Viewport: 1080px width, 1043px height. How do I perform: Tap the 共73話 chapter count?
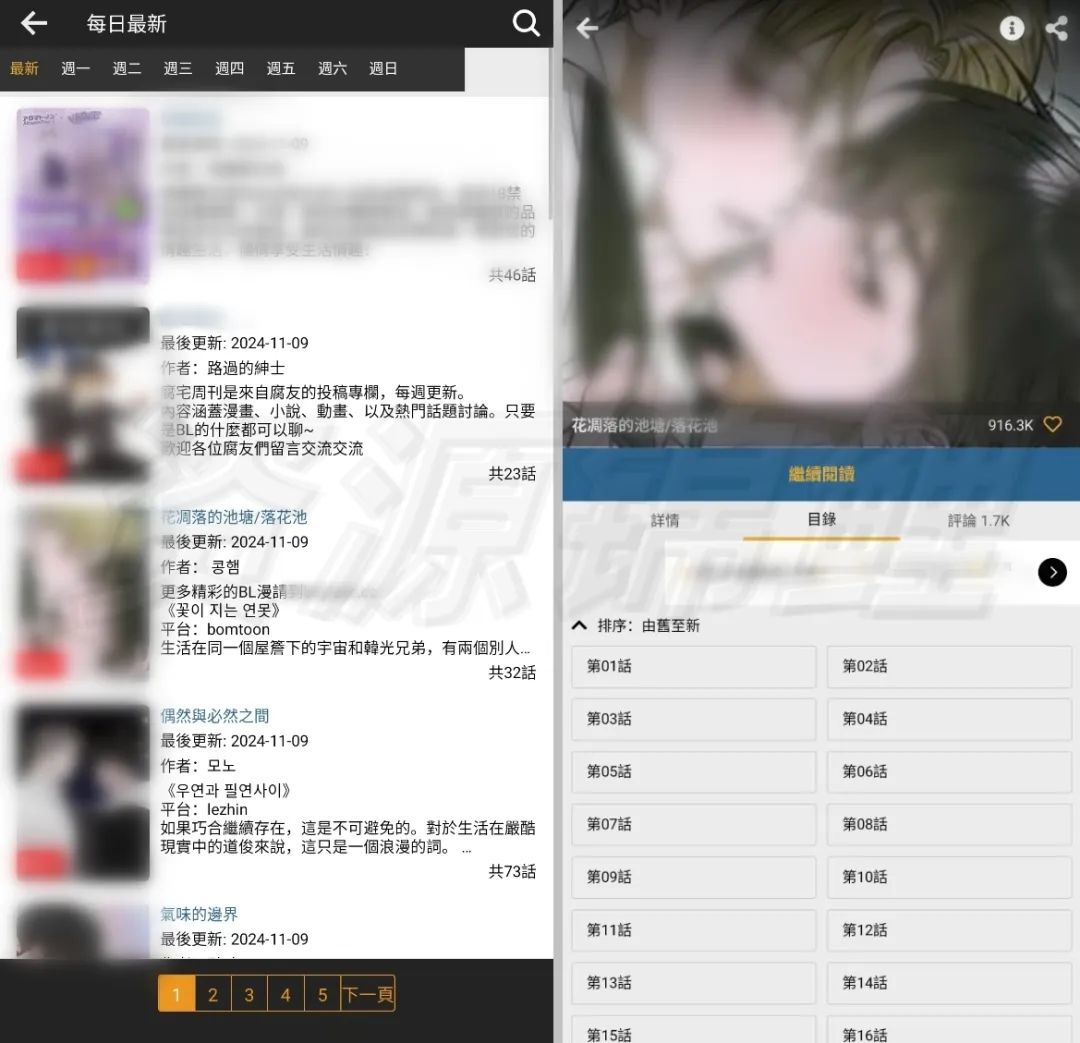512,871
